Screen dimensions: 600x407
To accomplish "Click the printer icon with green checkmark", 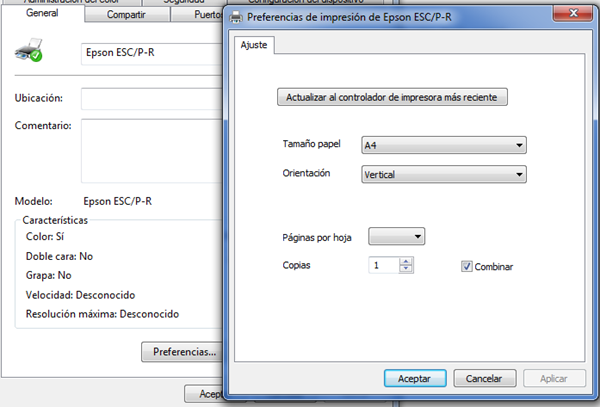I will coord(30,51).
